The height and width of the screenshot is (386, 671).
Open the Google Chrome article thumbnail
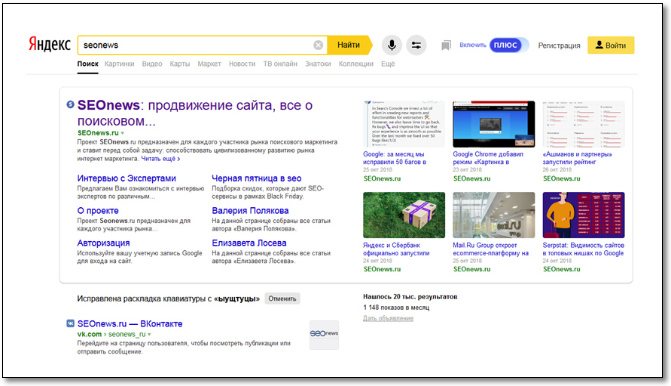click(x=494, y=124)
